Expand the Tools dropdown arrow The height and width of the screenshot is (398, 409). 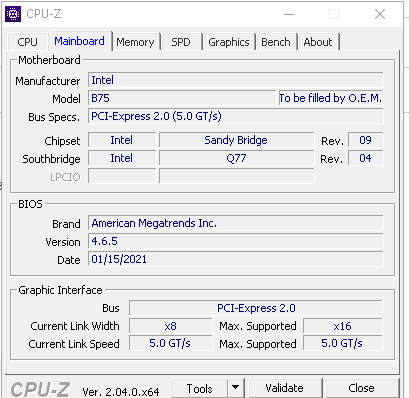click(236, 388)
